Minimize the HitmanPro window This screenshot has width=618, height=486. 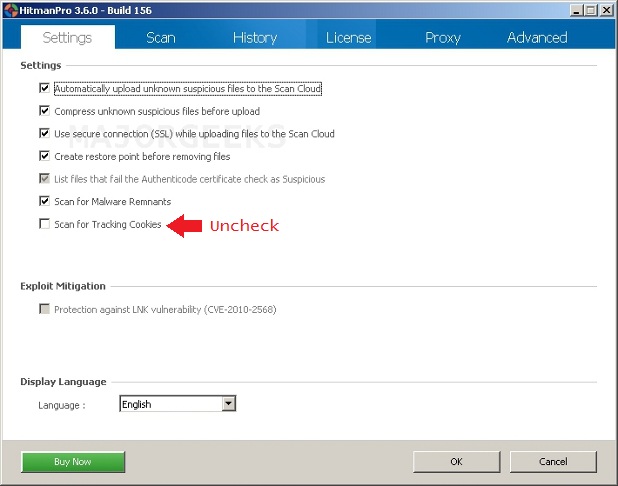click(576, 10)
